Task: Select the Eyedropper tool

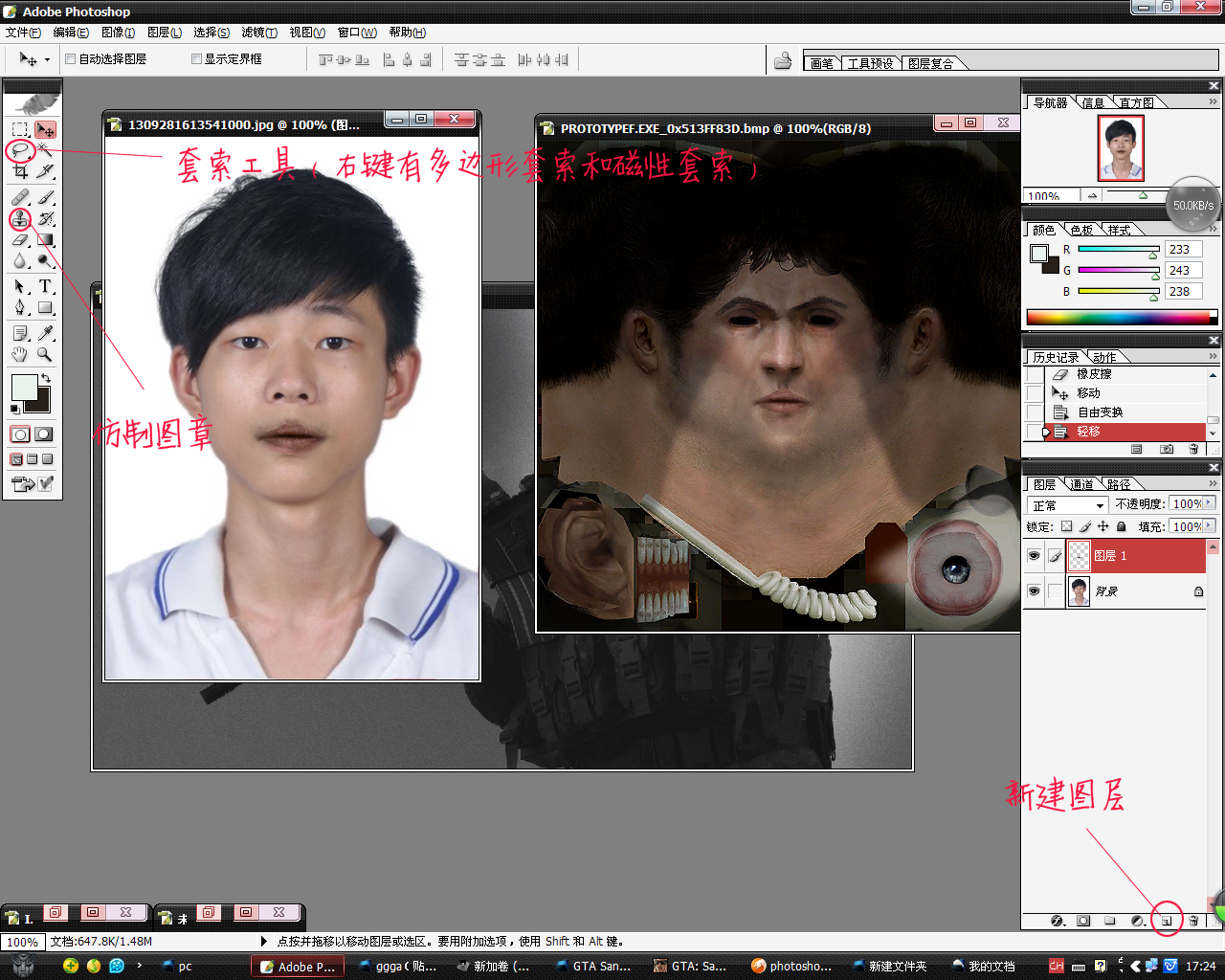Action: [45, 333]
